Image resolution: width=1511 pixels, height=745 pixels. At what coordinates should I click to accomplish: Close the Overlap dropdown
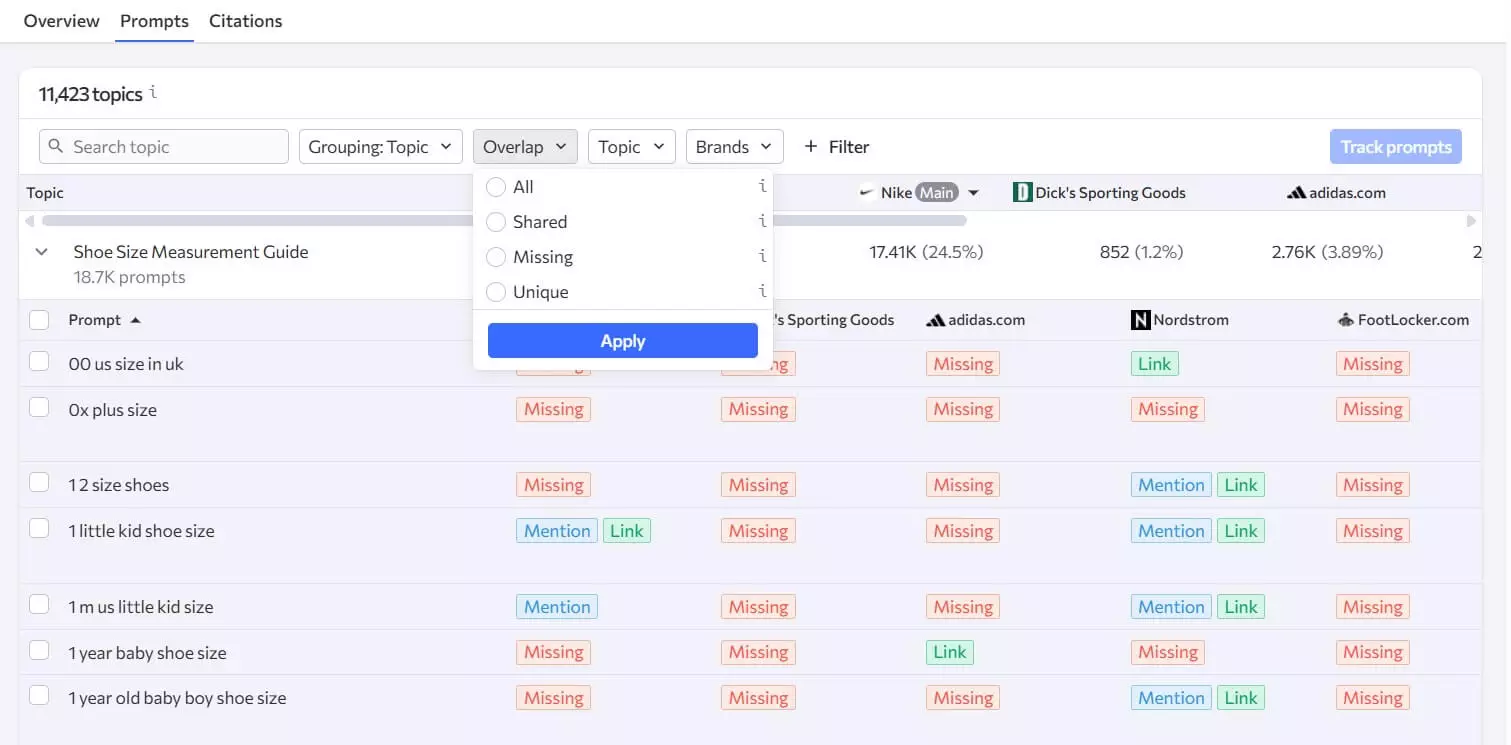(x=525, y=146)
